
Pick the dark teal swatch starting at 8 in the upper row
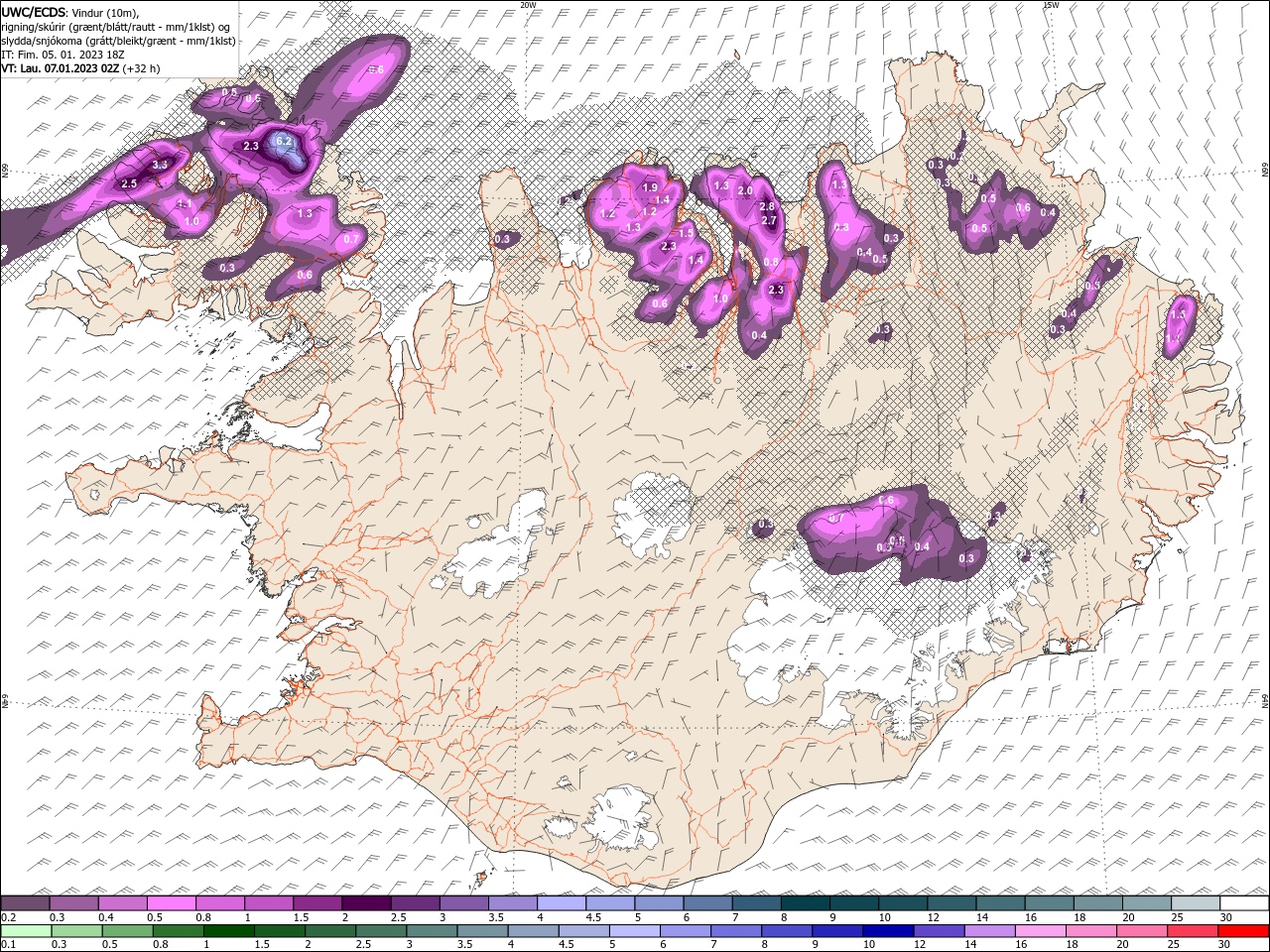(806, 903)
